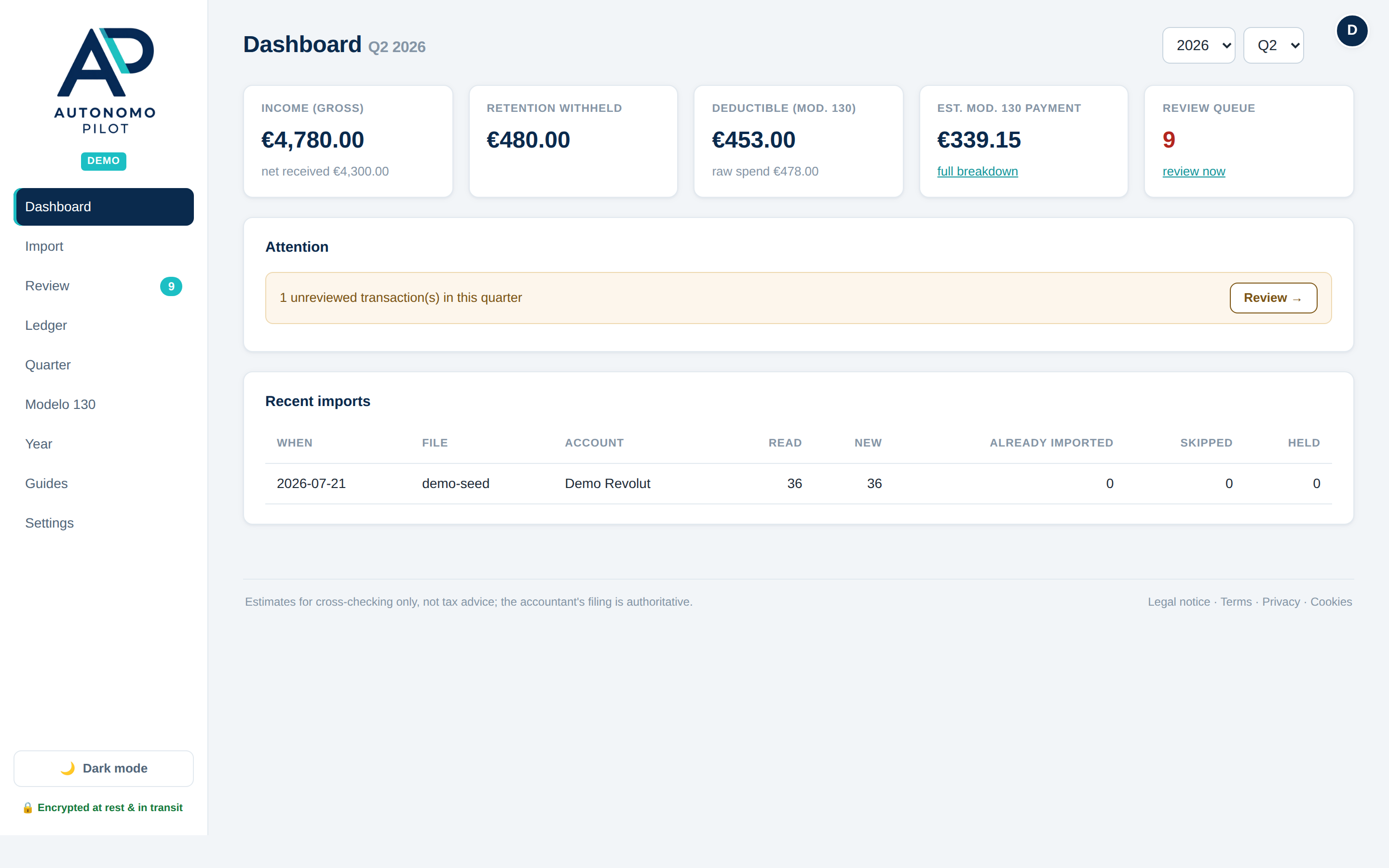This screenshot has width=1389, height=868.
Task: Open the quarter dropdown showing Q2
Action: tap(1273, 45)
